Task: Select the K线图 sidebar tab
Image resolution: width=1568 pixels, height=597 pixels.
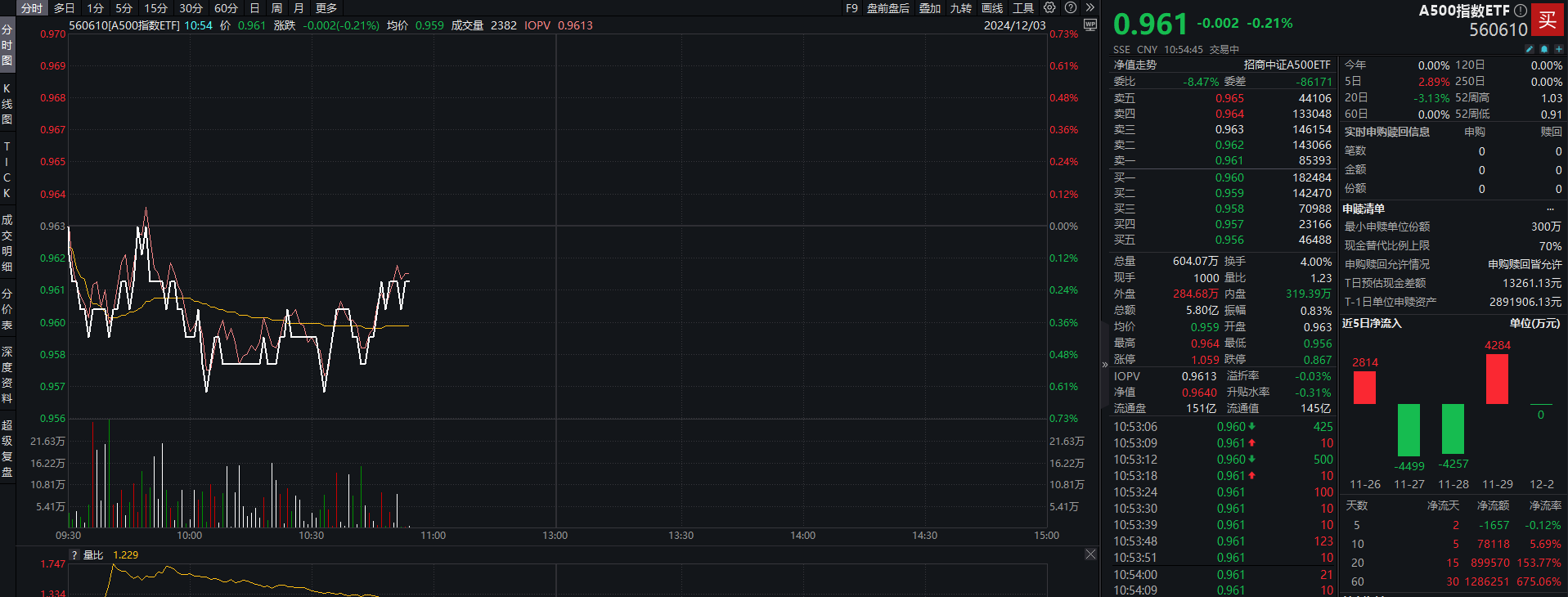Action: tap(7, 104)
